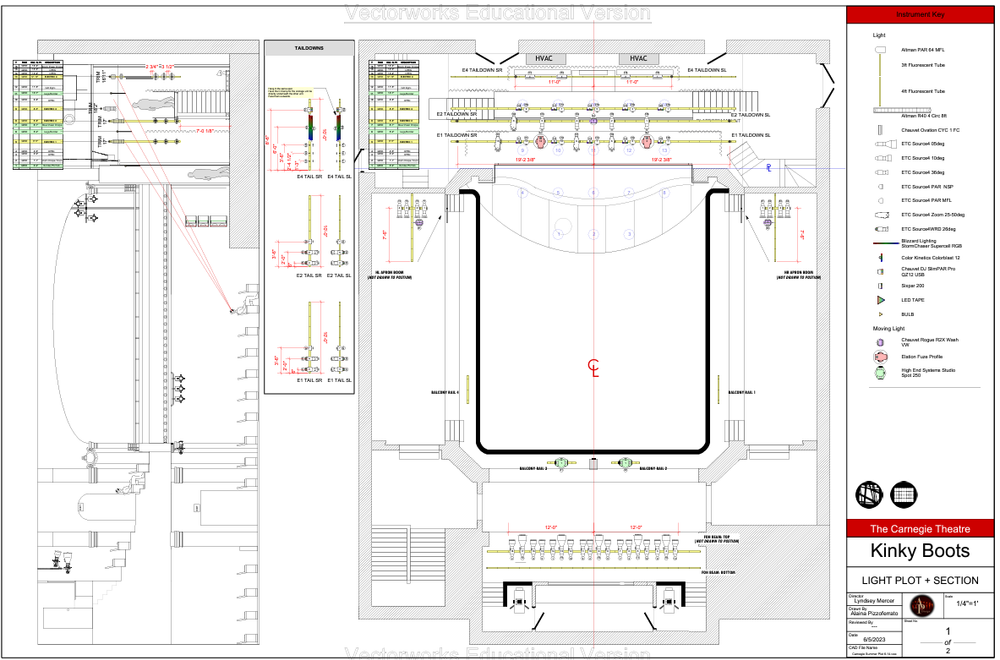Click the Altman PAR 64 MFL symbol in key
The width and height of the screenshot is (1000, 660).
click(880, 49)
